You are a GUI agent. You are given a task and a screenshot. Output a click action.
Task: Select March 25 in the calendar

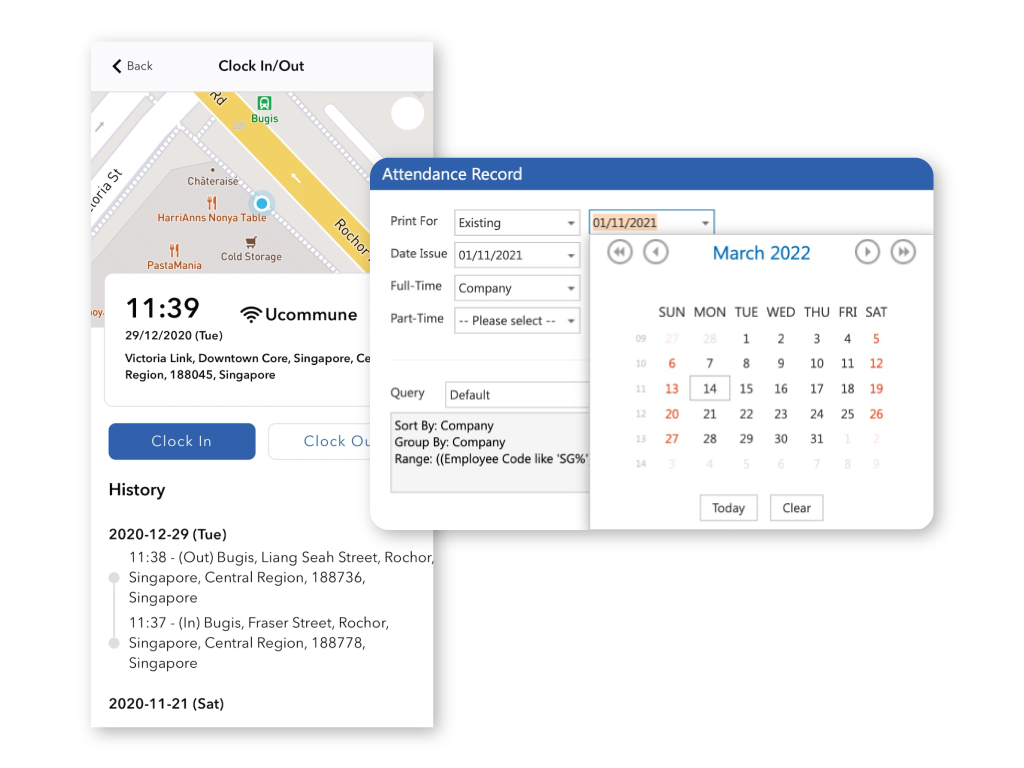point(848,414)
